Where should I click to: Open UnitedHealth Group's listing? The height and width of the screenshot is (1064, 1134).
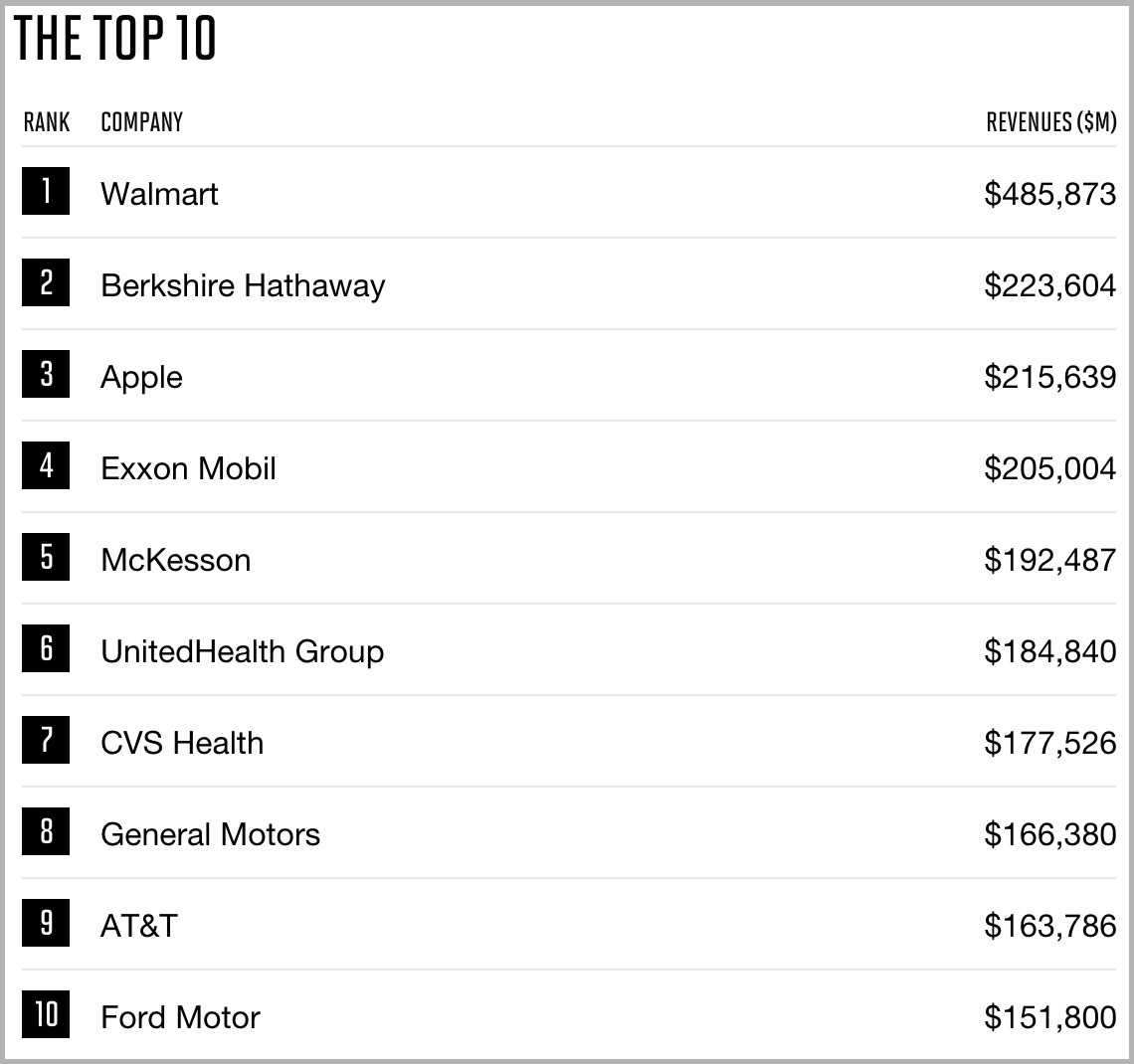(x=243, y=652)
